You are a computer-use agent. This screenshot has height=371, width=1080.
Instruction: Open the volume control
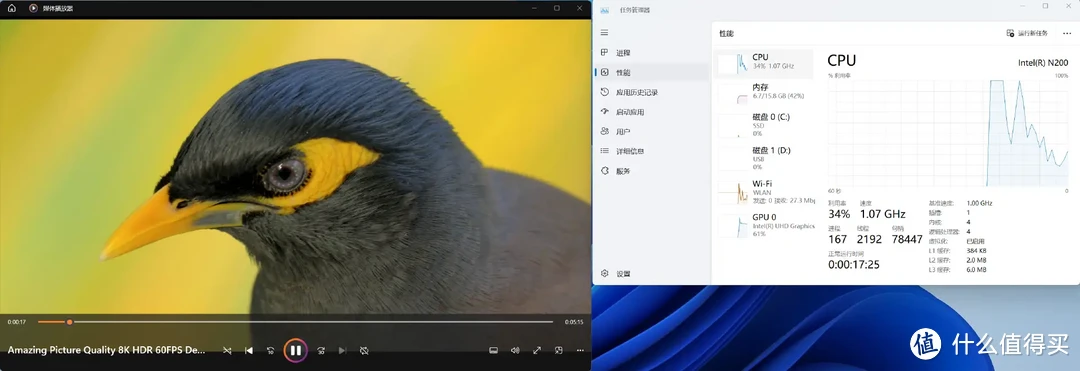515,350
